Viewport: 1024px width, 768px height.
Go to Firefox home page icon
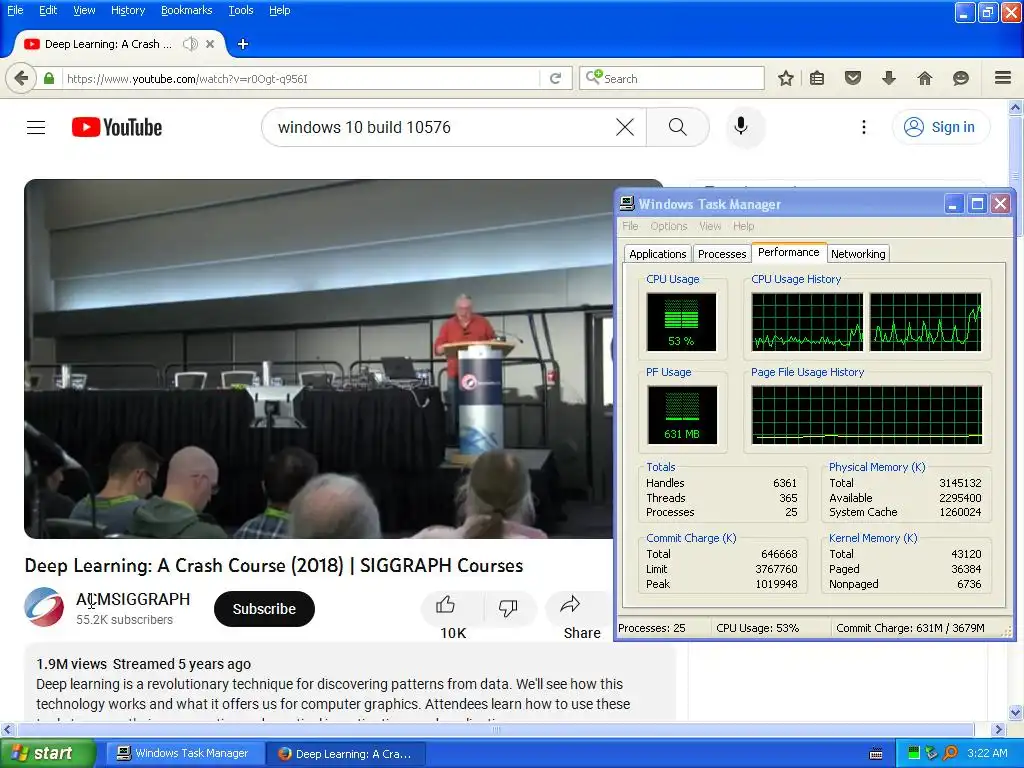925,78
